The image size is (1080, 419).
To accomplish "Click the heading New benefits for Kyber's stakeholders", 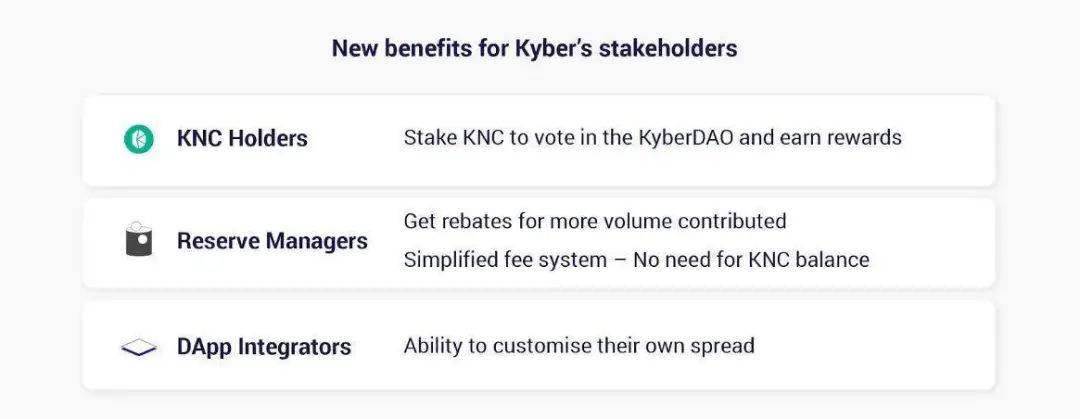I will tap(534, 48).
